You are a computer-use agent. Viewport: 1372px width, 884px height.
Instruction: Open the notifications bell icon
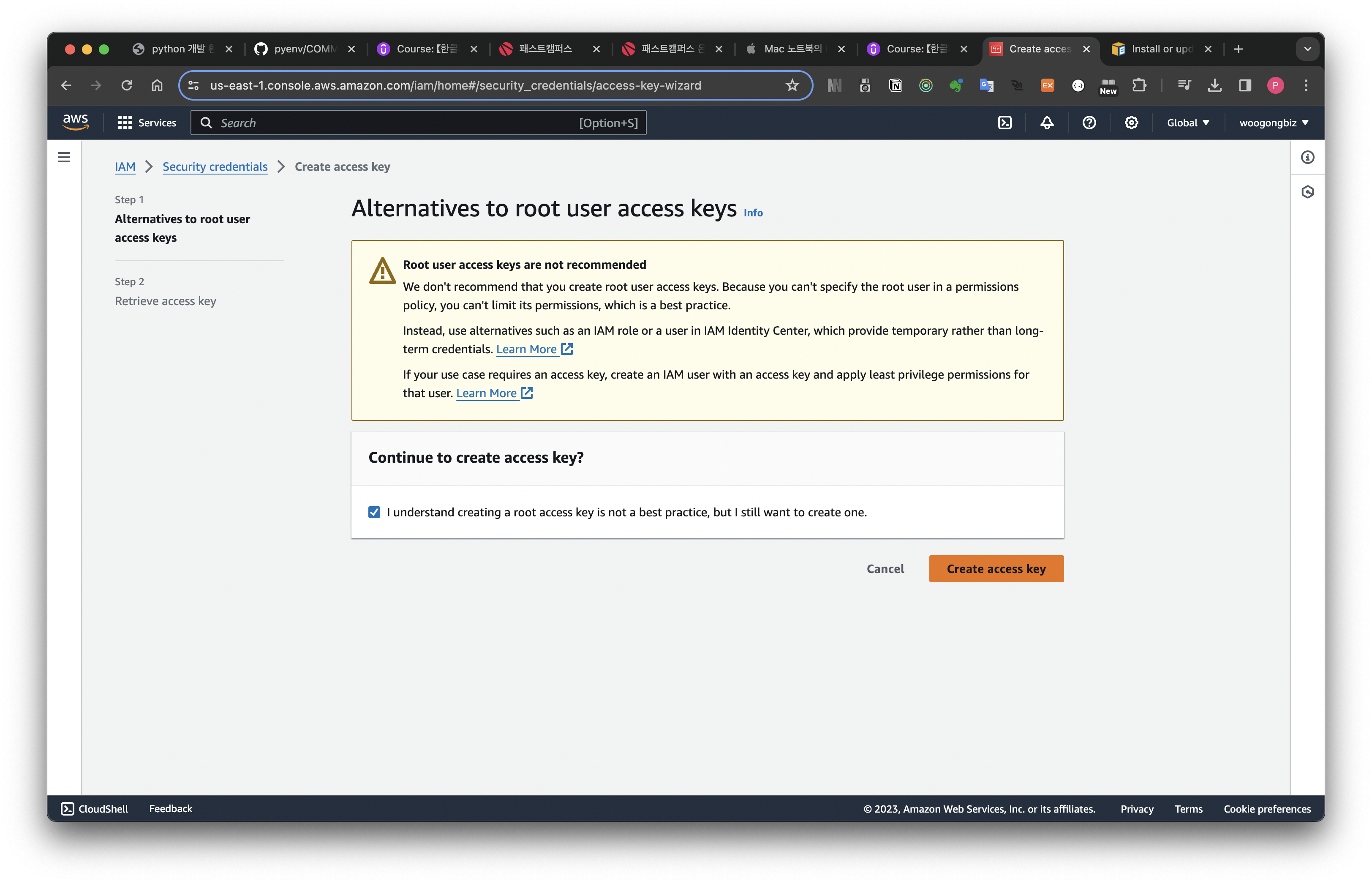click(1047, 123)
